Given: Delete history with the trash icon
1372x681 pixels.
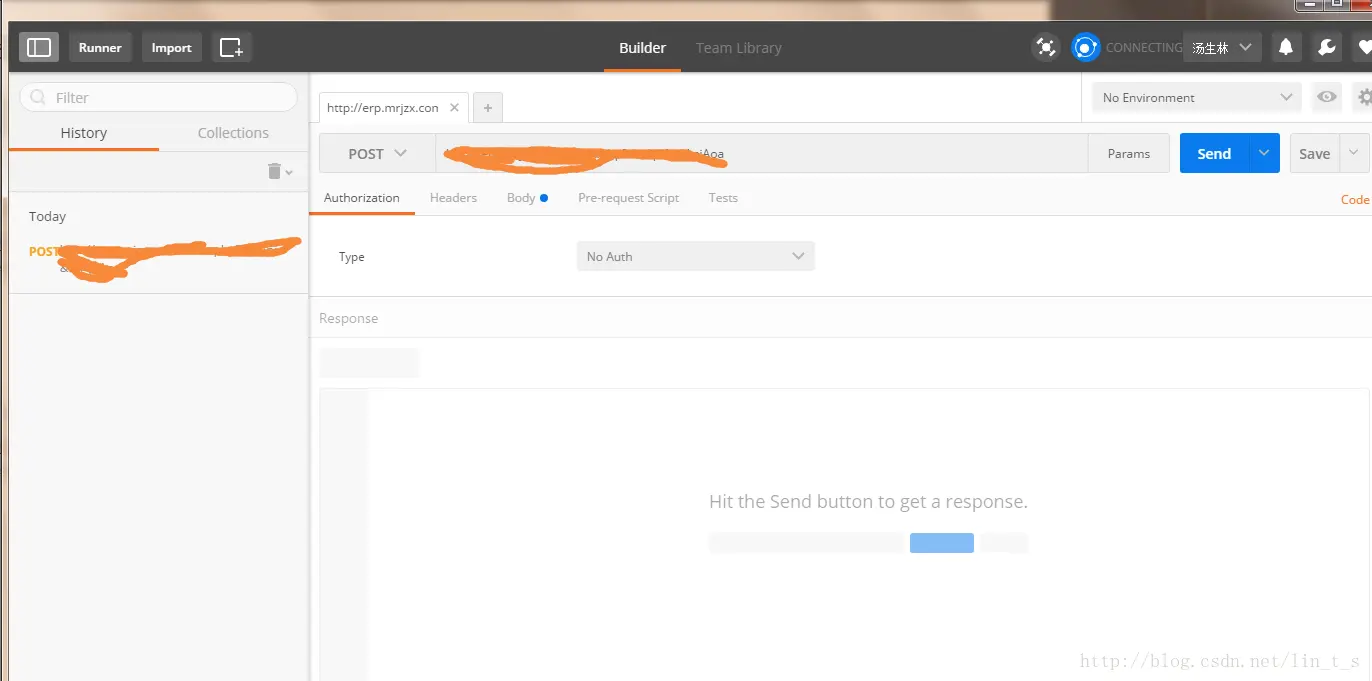Looking at the screenshot, I should 275,171.
